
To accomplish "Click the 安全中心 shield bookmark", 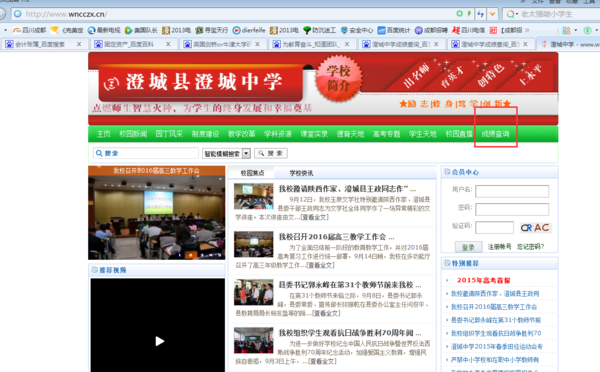I will [x=344, y=30].
